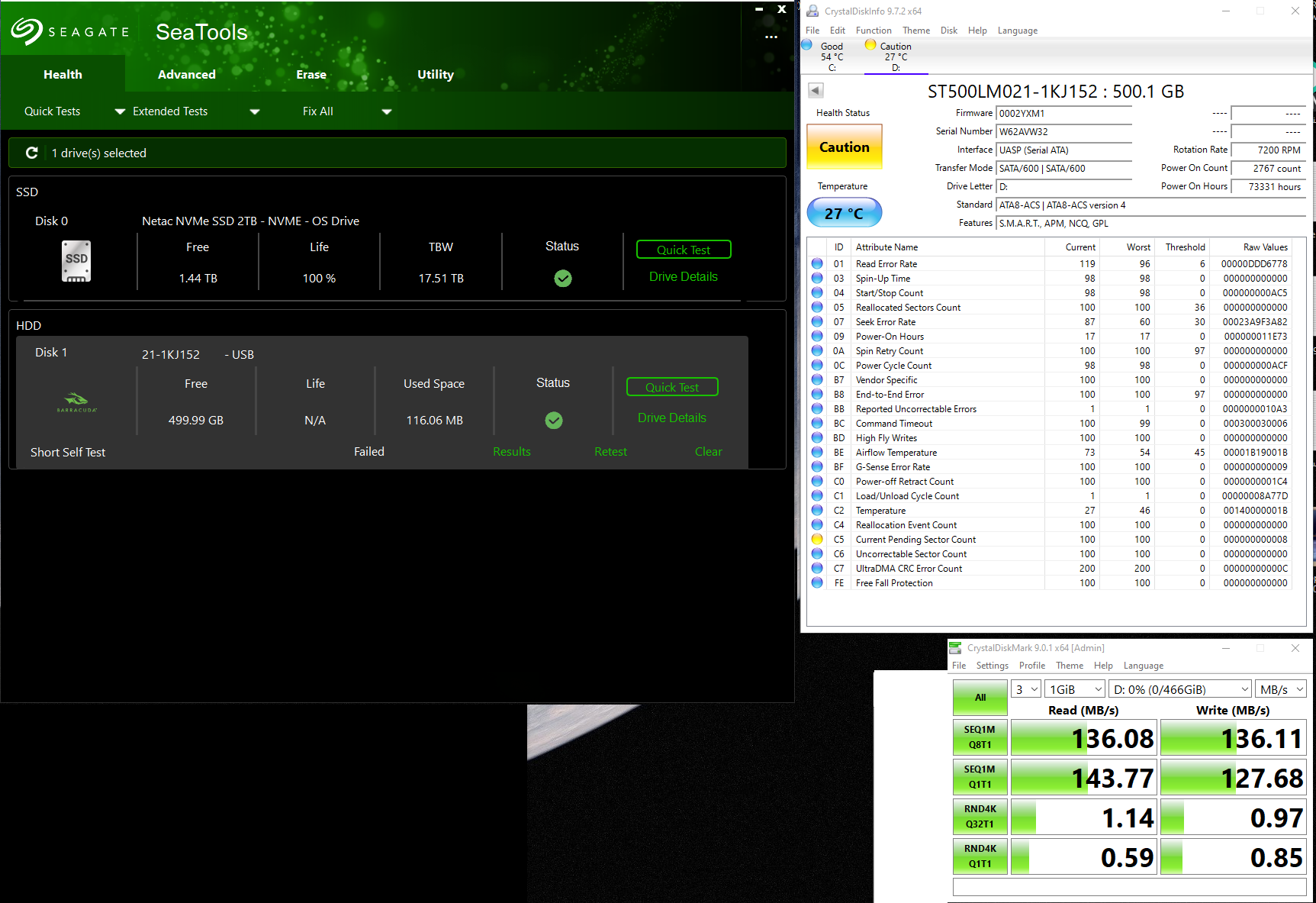Screen dimensions: 1316x903
Task: View Results of the Short Self Test
Action: pos(512,452)
